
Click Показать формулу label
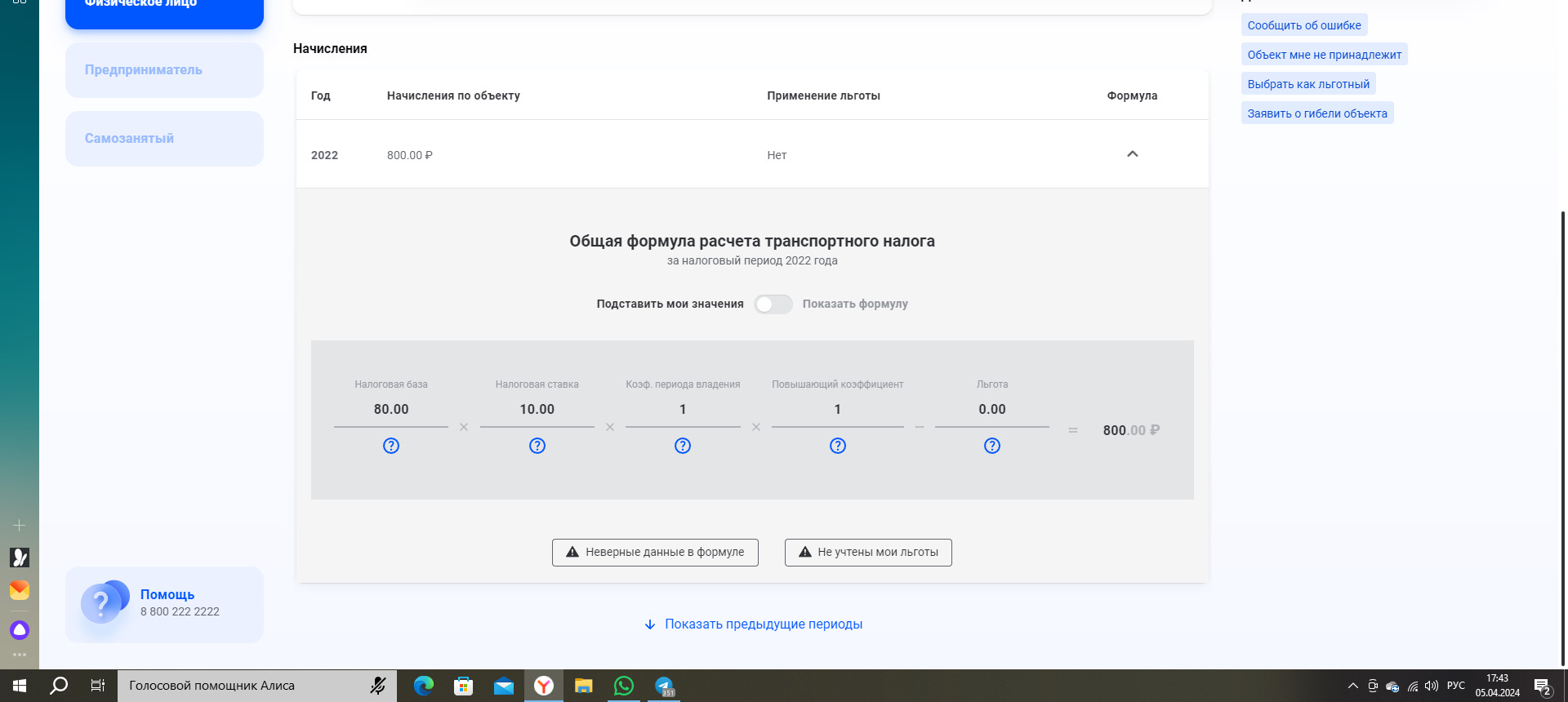coord(855,304)
